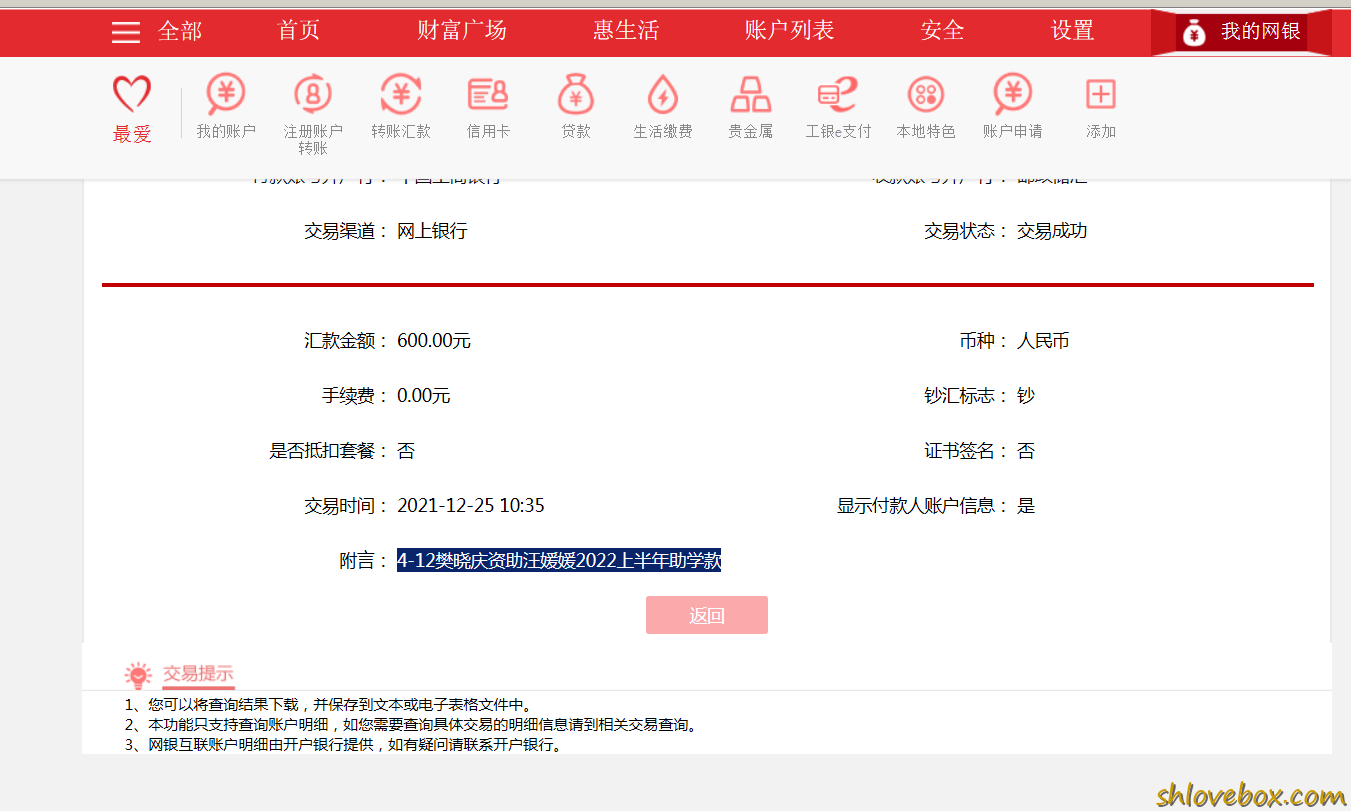Open 设置 menu item
The height and width of the screenshot is (811, 1351).
coord(1073,31)
